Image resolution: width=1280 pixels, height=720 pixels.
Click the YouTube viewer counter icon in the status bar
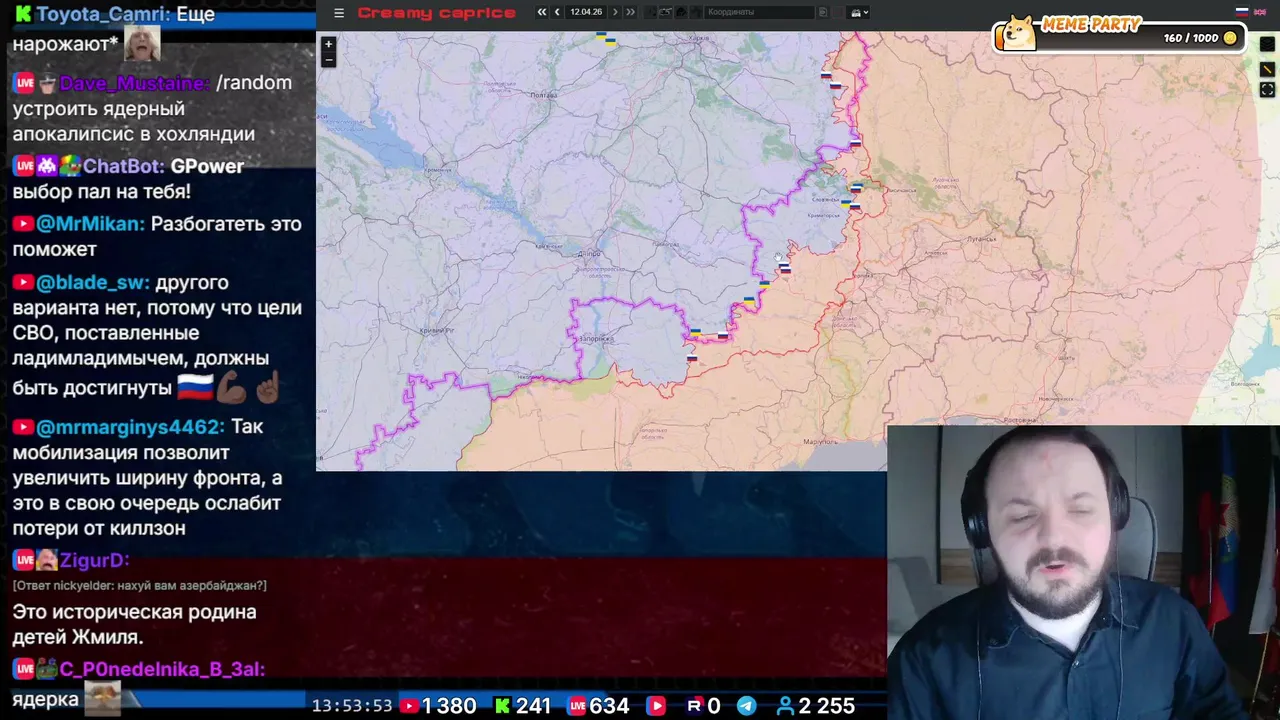409,706
